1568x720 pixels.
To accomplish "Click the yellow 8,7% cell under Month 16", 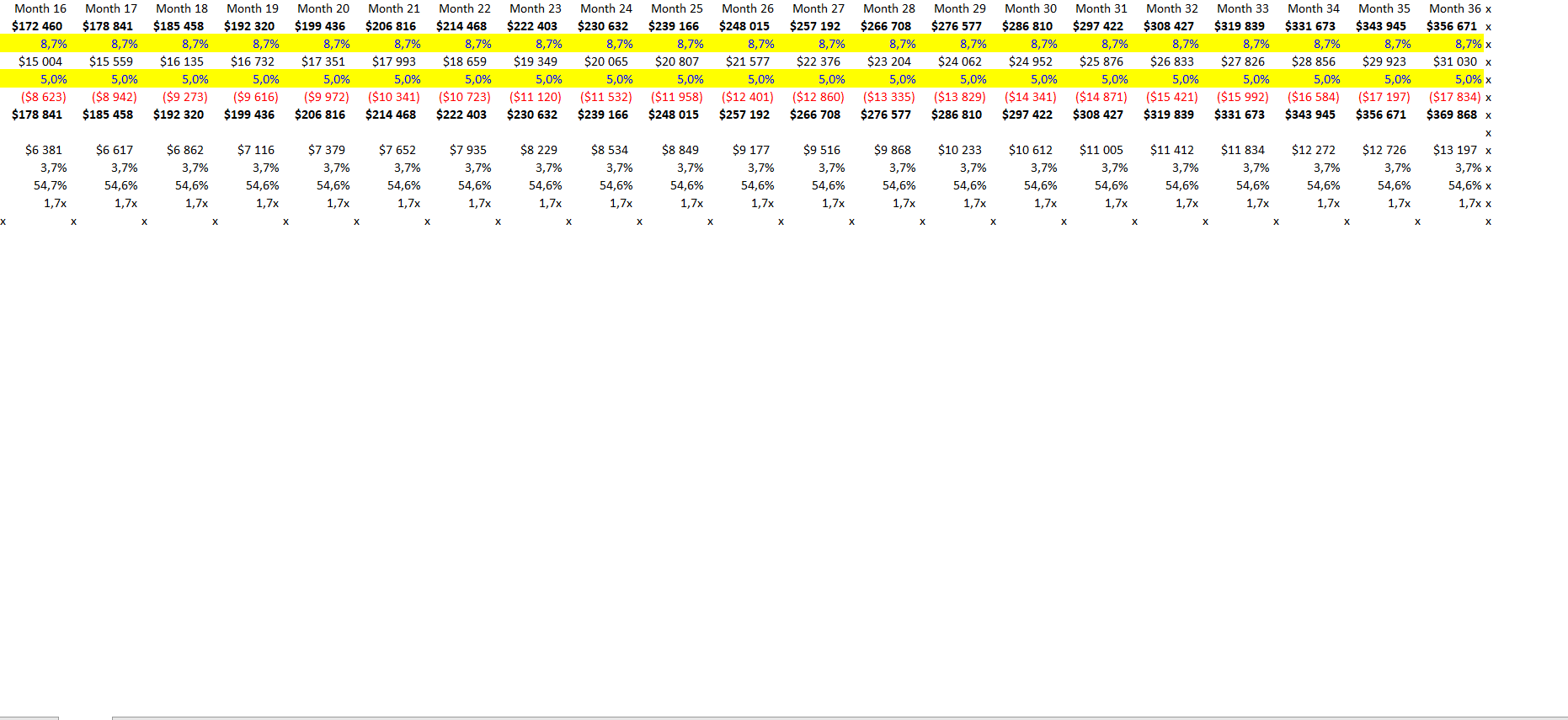I will pos(54,44).
